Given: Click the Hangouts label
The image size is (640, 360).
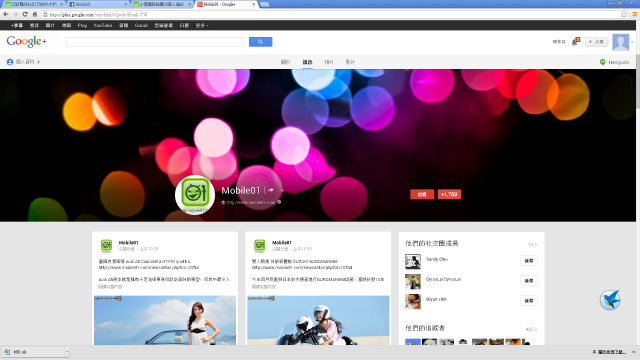Looking at the screenshot, I should (619, 62).
